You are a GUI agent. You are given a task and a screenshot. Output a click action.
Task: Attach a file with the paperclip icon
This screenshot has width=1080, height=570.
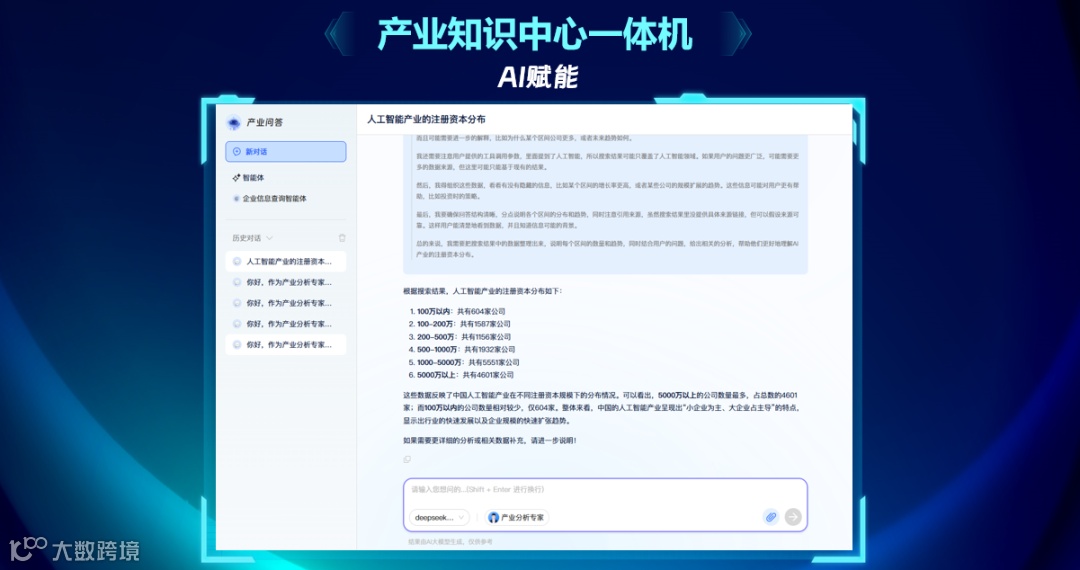771,517
